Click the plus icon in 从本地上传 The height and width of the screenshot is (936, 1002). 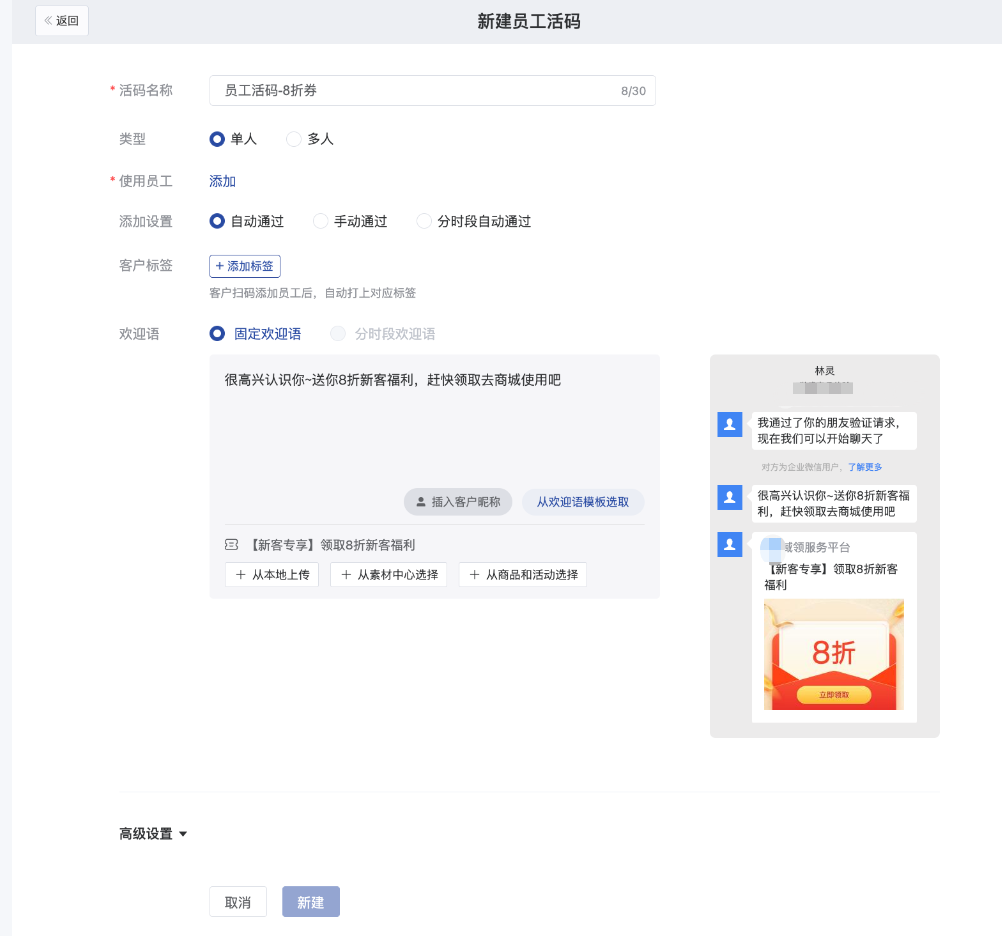click(x=240, y=574)
